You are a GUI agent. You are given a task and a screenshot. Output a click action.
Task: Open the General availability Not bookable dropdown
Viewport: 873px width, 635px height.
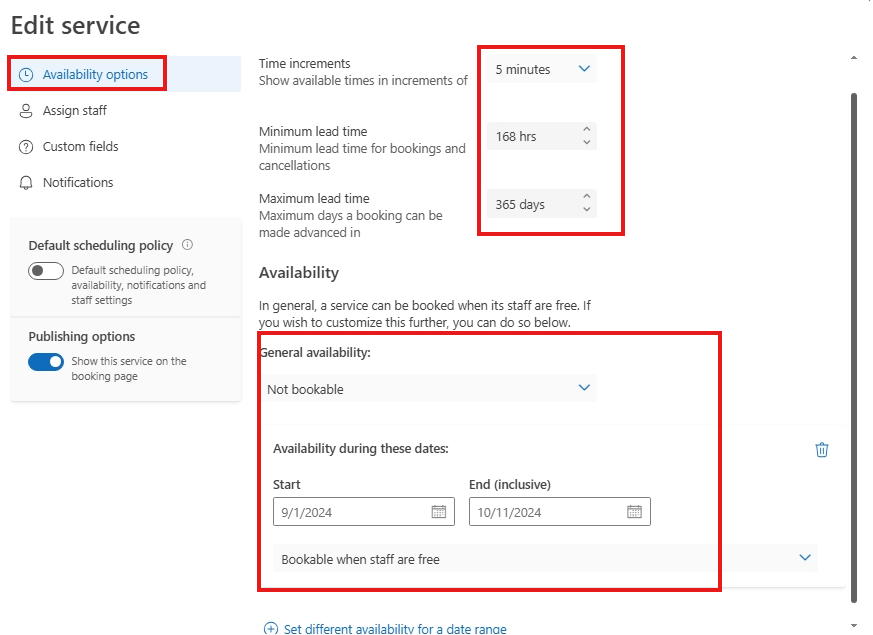pyautogui.click(x=428, y=388)
